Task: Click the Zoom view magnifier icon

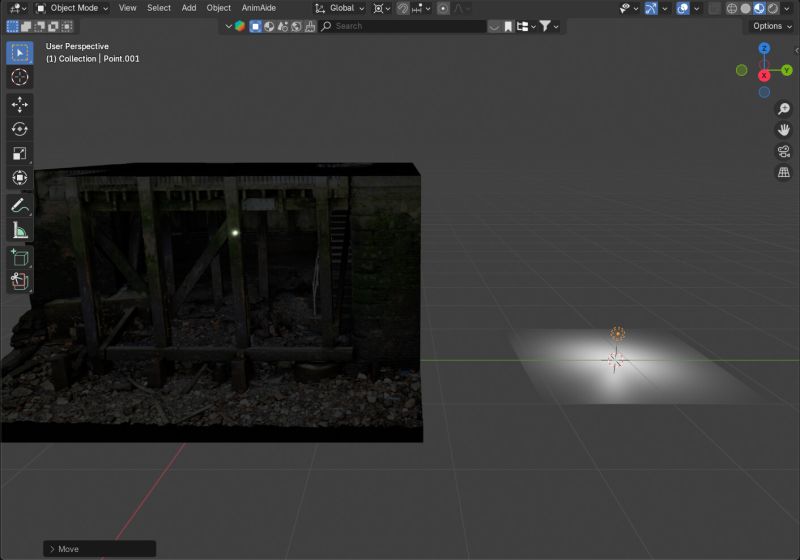Action: coord(784,109)
